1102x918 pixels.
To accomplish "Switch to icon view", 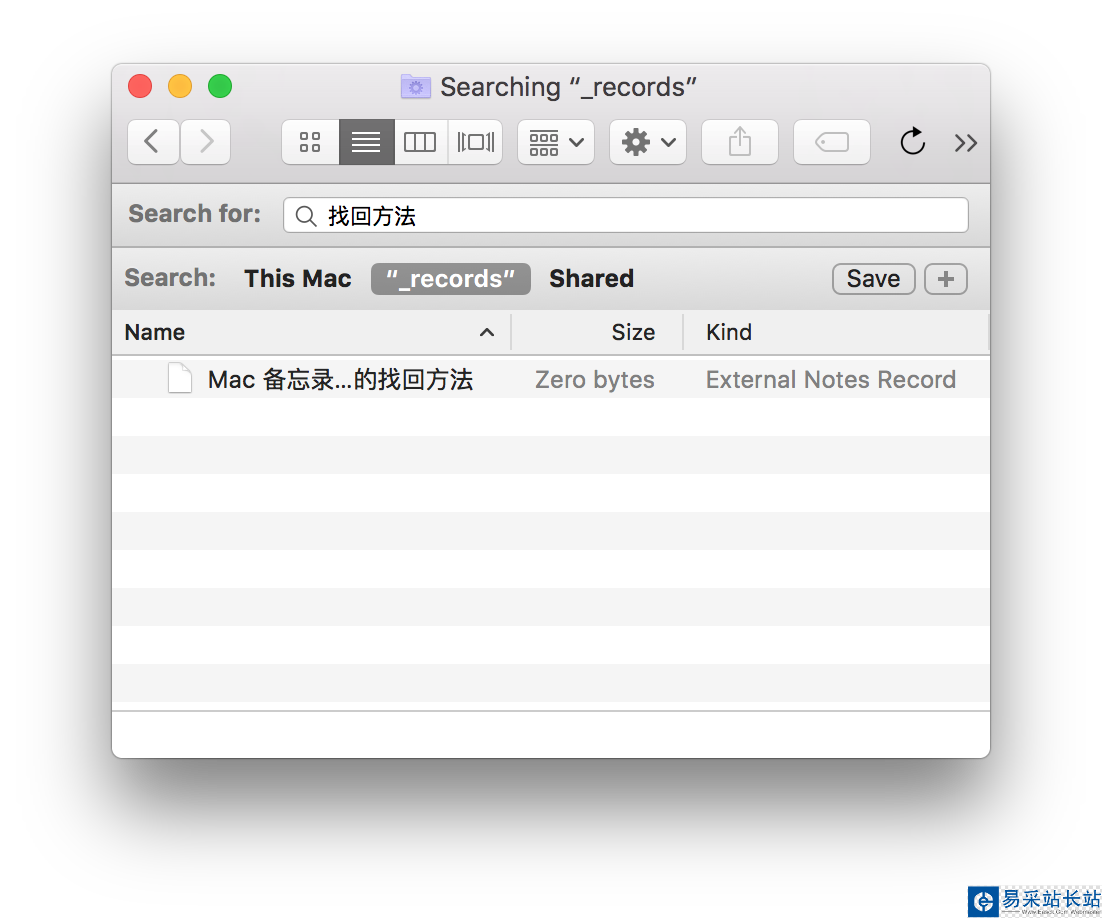I will [x=310, y=142].
